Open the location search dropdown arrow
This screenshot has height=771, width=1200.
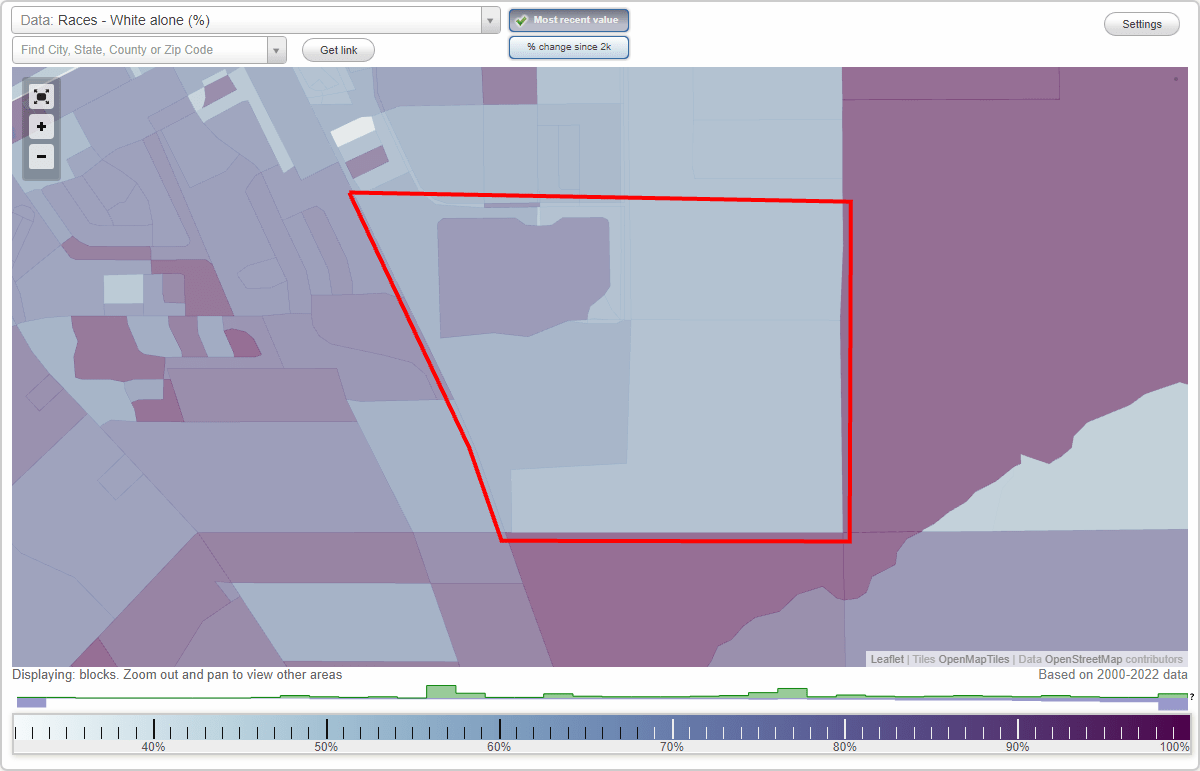coord(277,50)
